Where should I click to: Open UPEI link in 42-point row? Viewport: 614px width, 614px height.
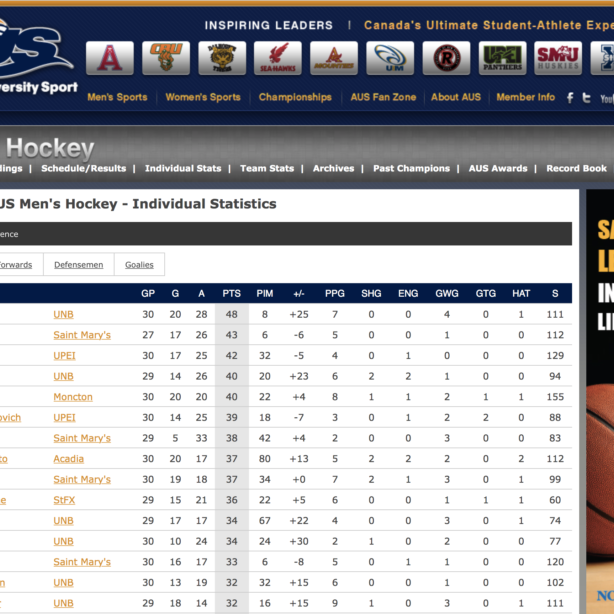(x=64, y=356)
